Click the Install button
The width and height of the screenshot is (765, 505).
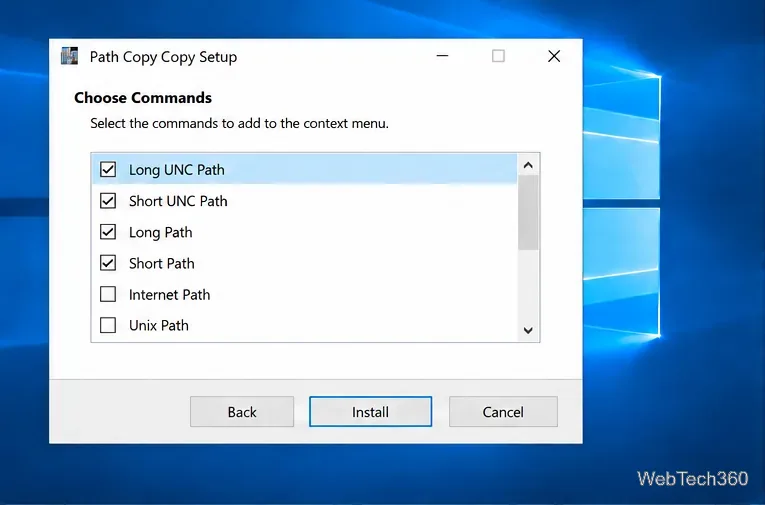[x=370, y=412]
